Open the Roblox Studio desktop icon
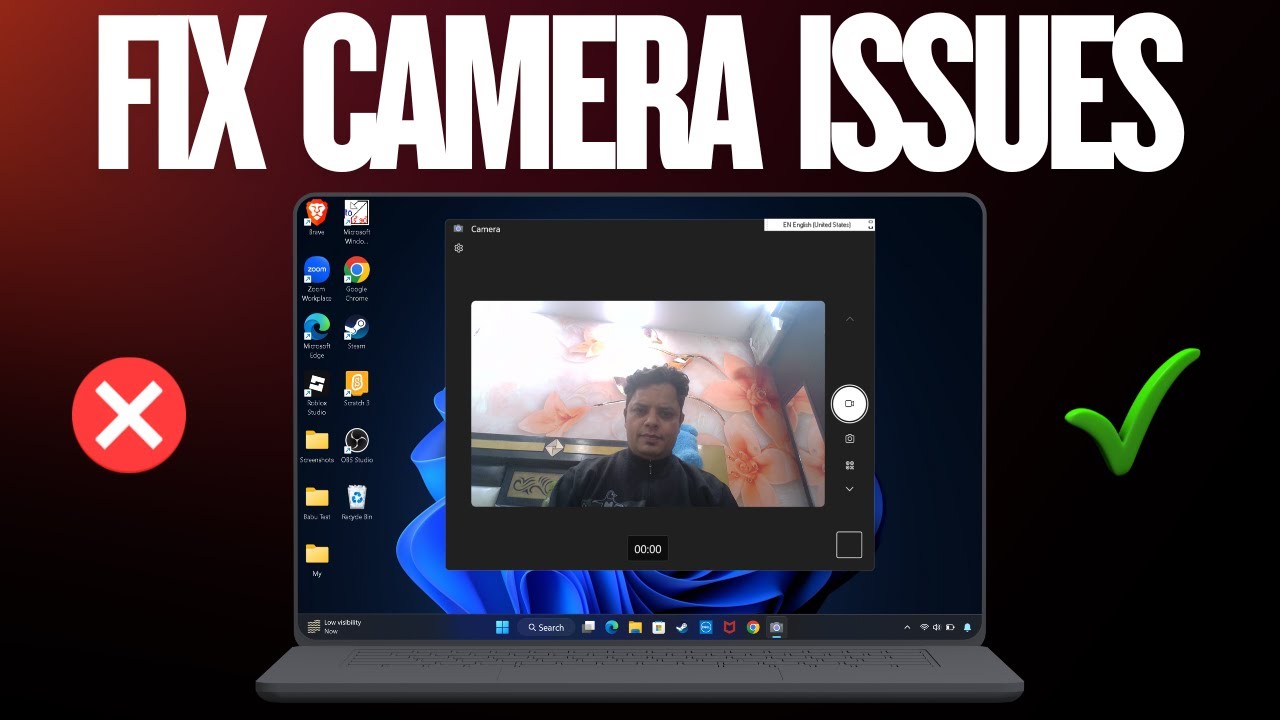This screenshot has height=720, width=1280. (x=317, y=394)
